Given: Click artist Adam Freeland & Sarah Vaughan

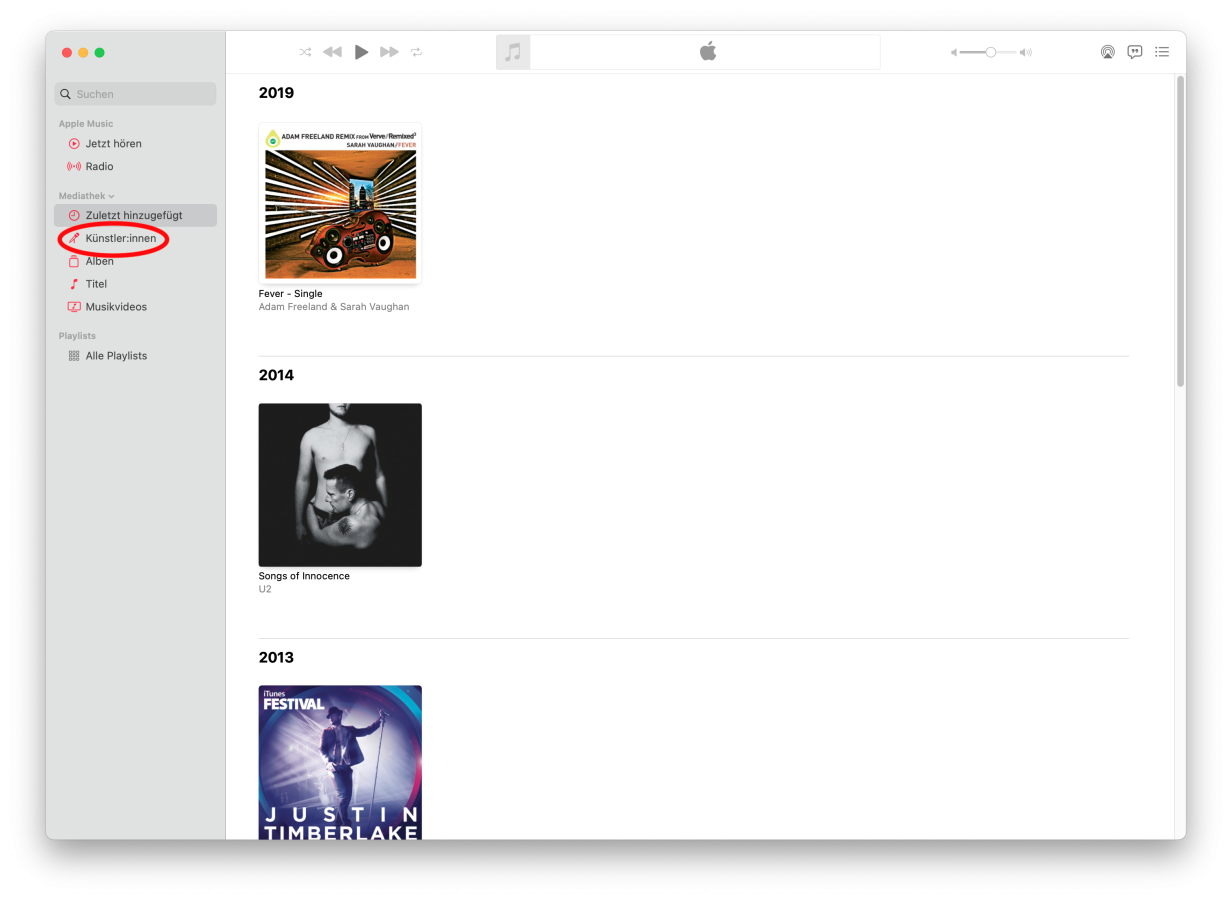Looking at the screenshot, I should (334, 307).
